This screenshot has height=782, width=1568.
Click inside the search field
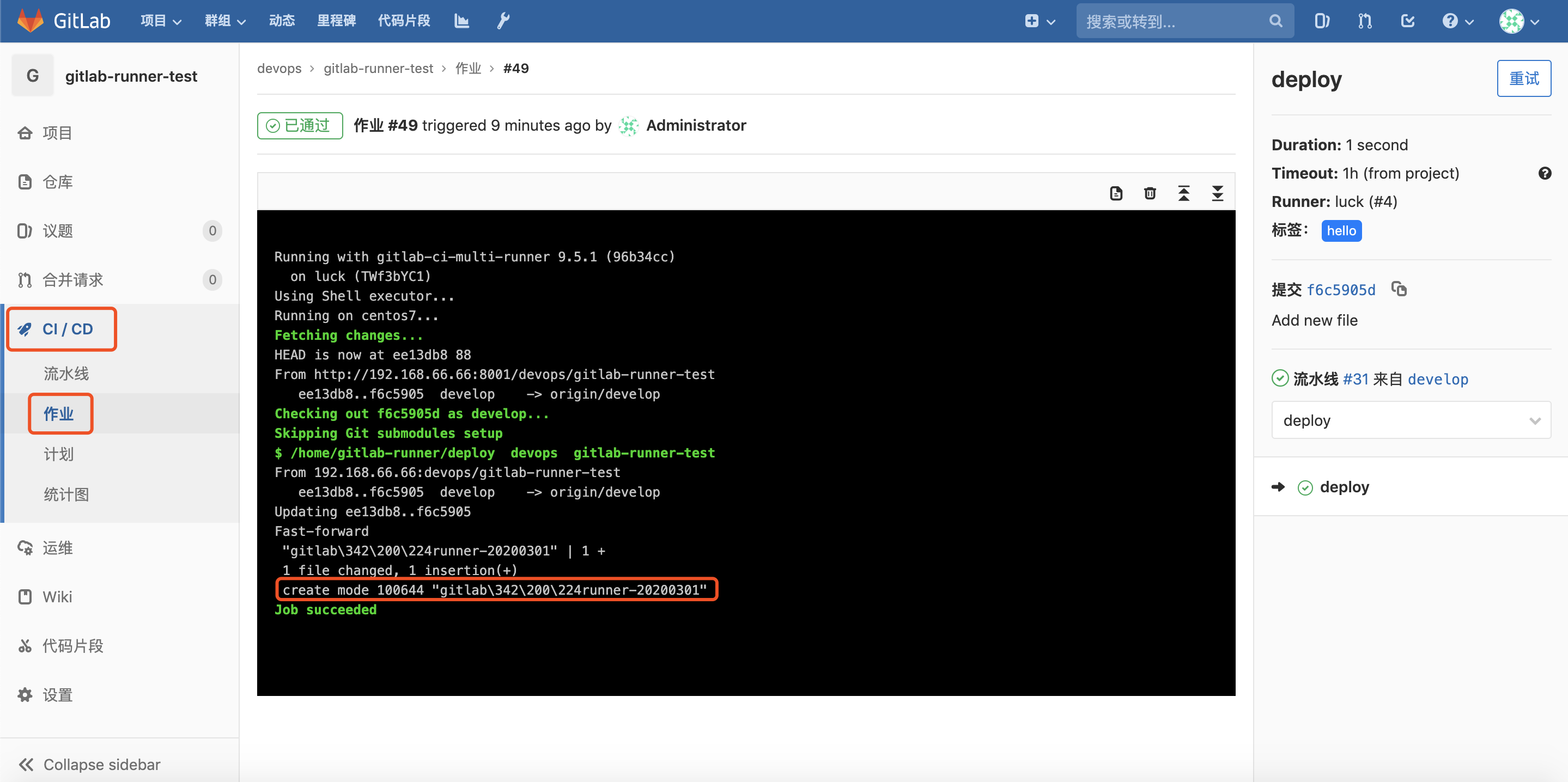point(1175,20)
